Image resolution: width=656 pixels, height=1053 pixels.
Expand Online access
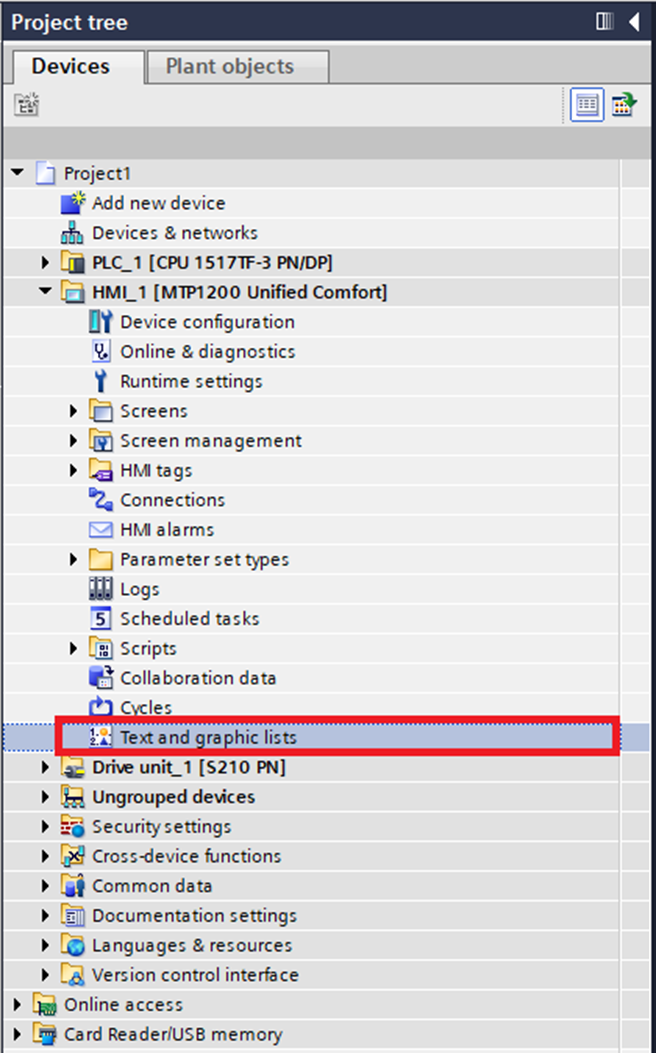pyautogui.click(x=17, y=1004)
